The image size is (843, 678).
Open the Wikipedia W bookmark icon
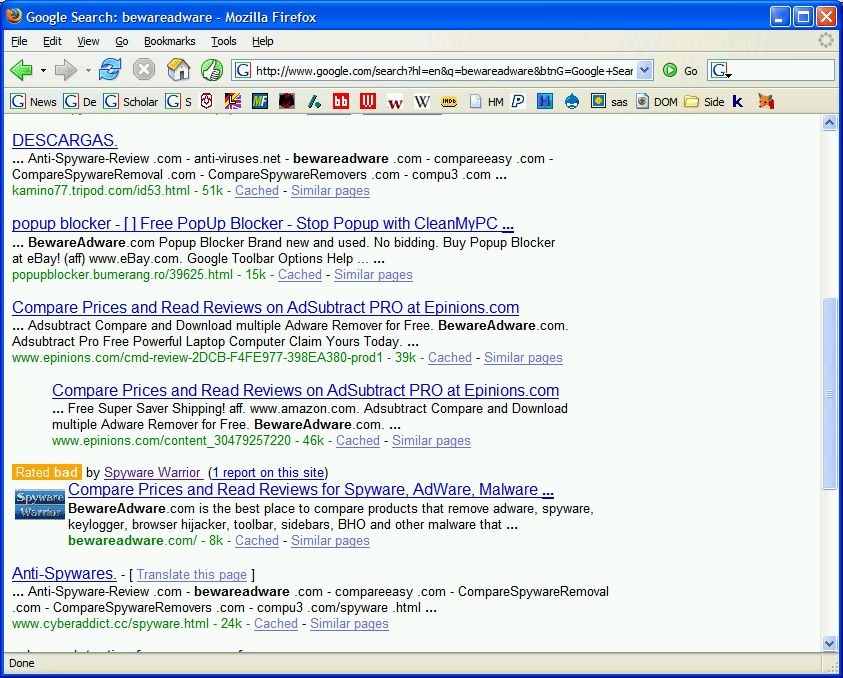pyautogui.click(x=422, y=101)
